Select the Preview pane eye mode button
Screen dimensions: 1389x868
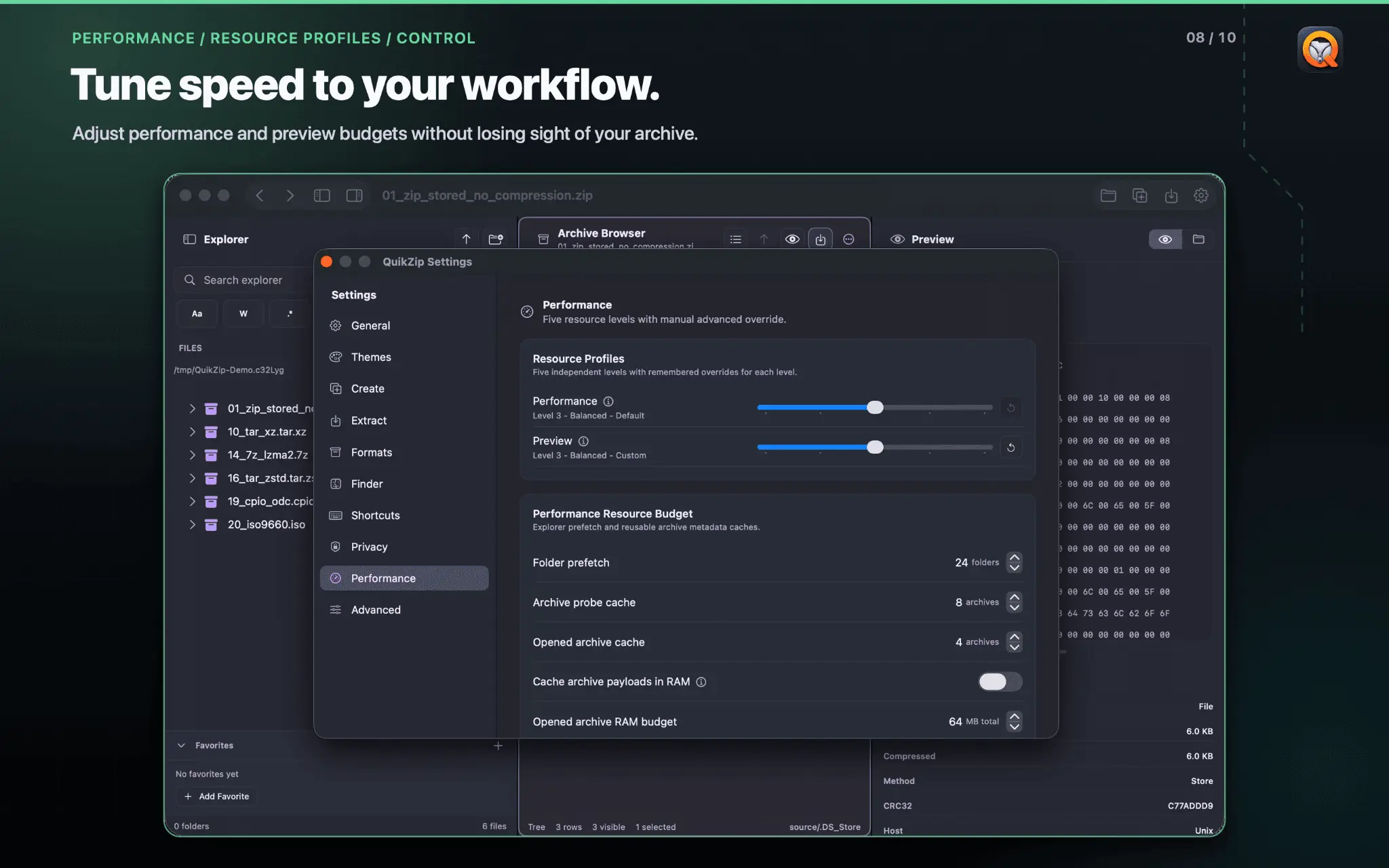(1165, 239)
